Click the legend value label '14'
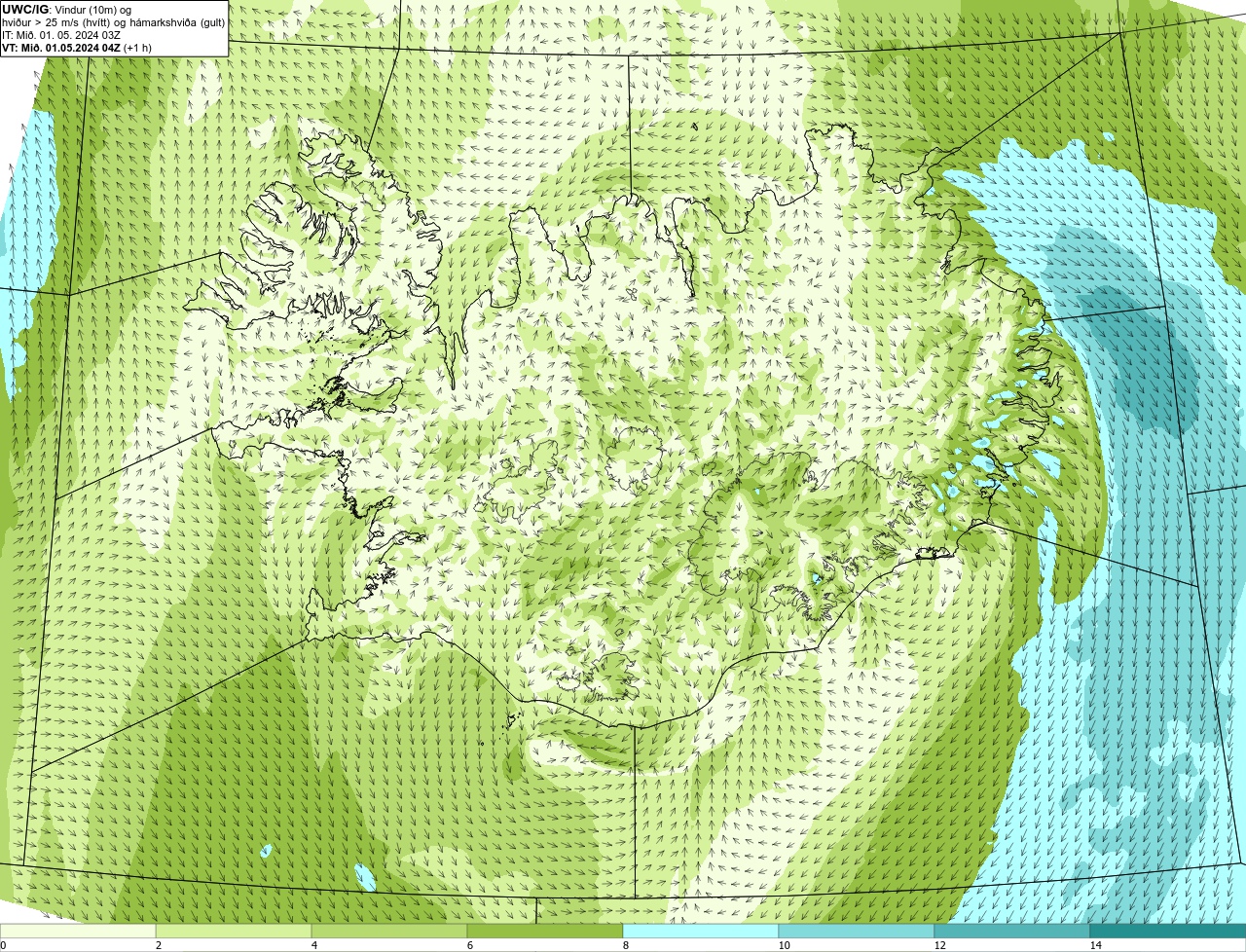 tap(1095, 945)
